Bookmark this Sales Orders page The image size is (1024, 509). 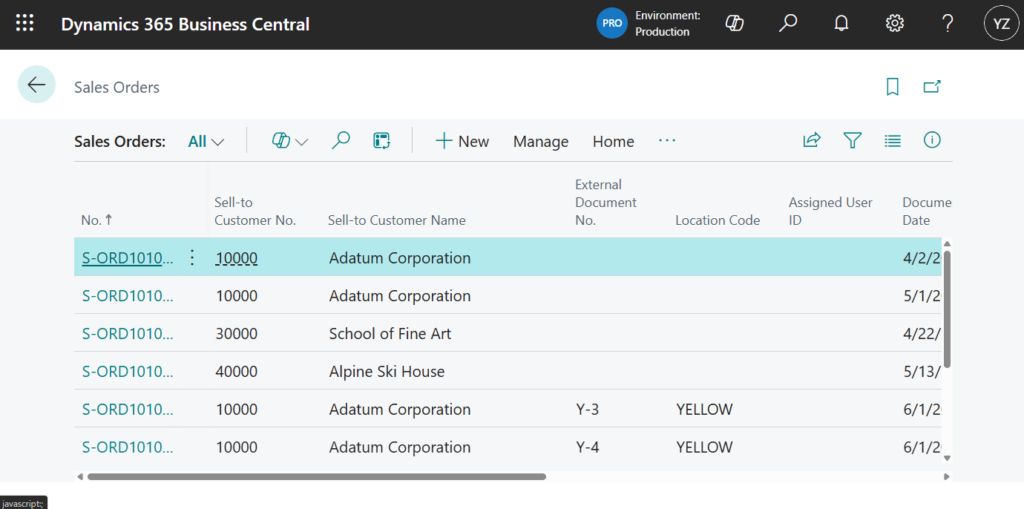click(892, 87)
